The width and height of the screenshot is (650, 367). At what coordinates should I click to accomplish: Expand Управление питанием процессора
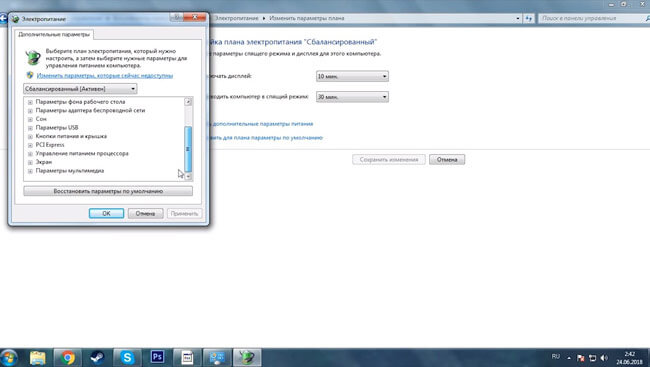[30, 154]
